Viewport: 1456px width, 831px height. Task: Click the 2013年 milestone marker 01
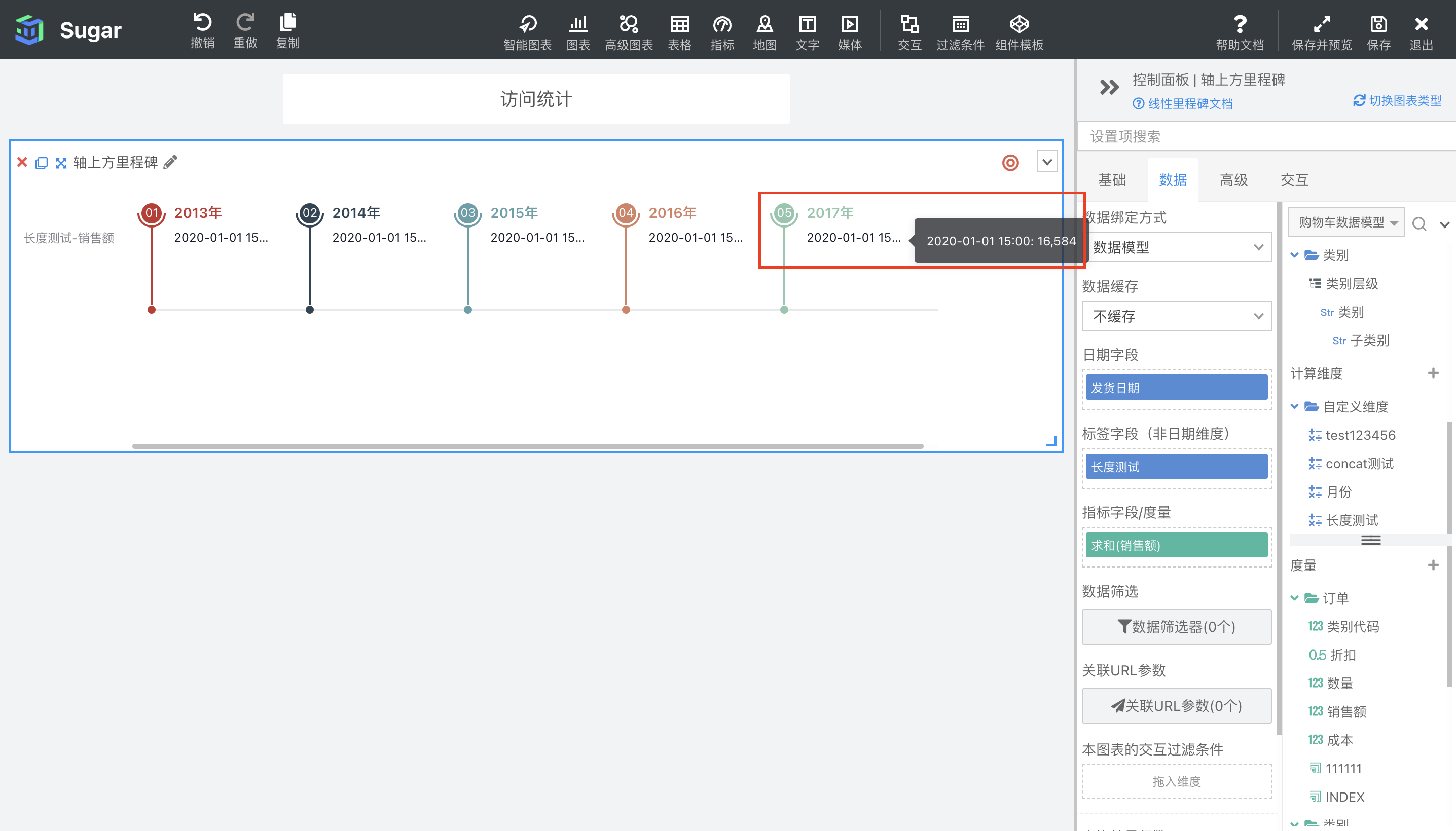151,213
